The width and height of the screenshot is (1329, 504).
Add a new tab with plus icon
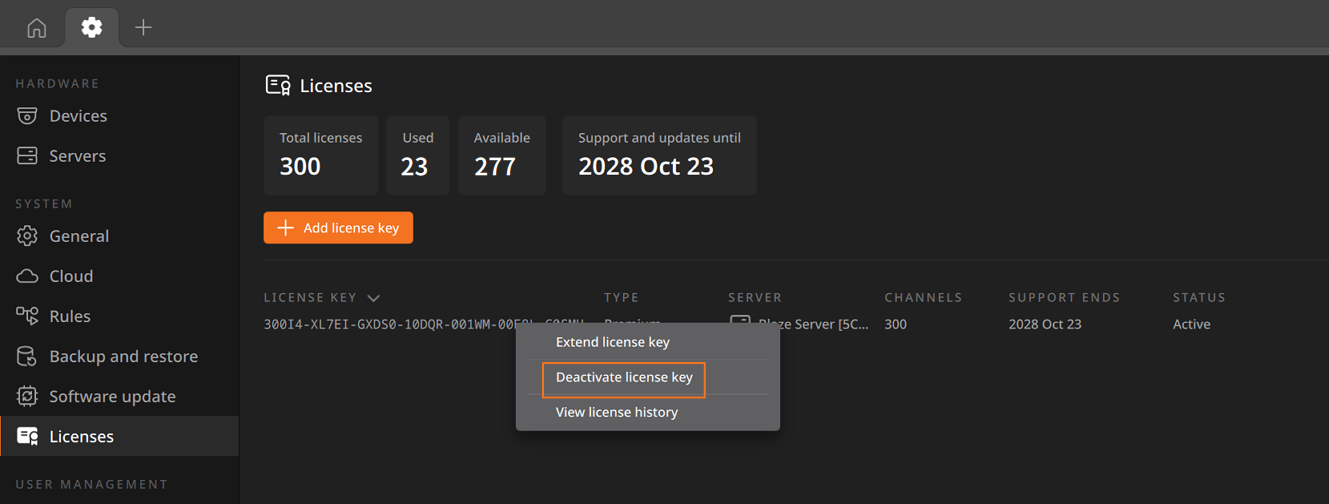[x=143, y=28]
